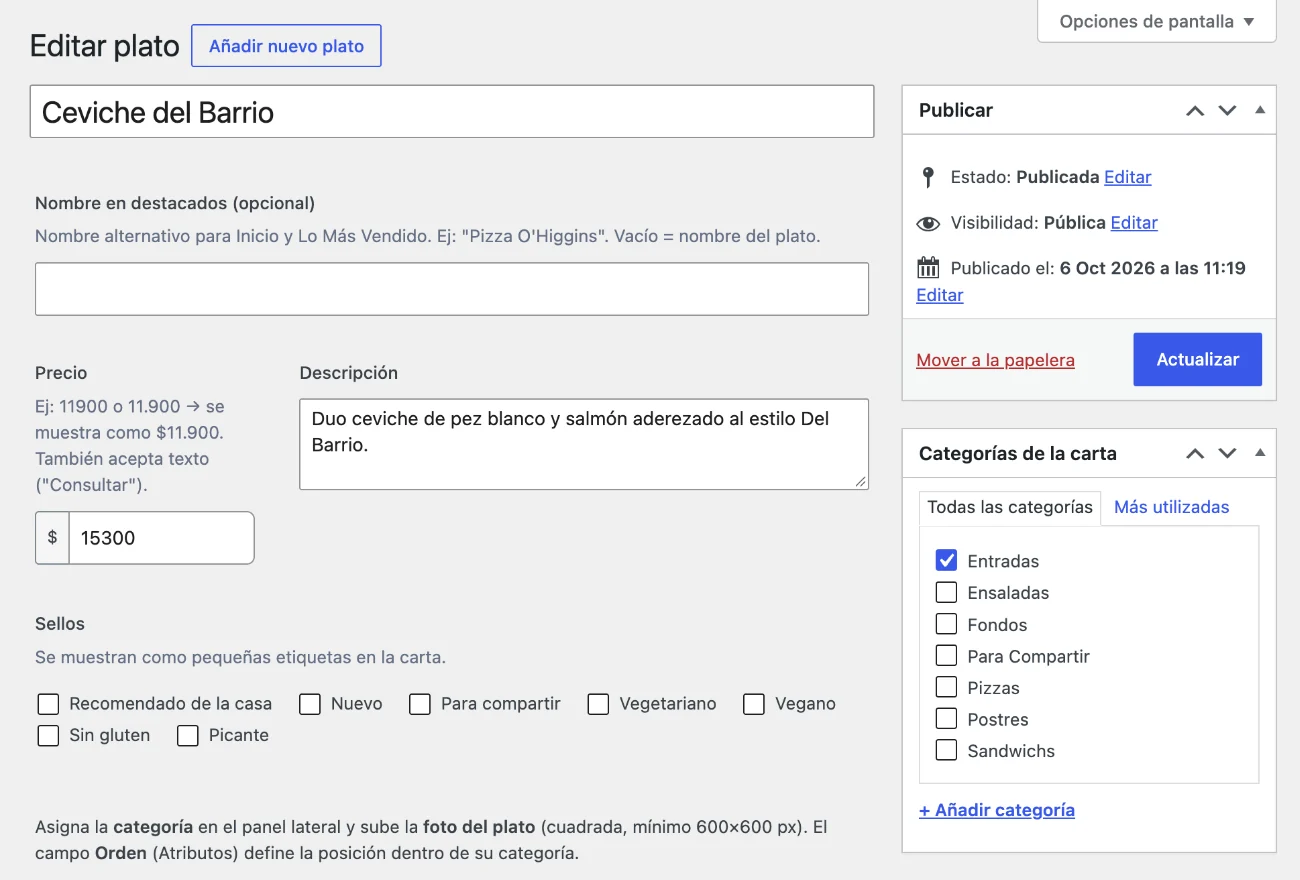This screenshot has height=880, width=1300.
Task: Mark the dish as Vegetariano
Action: tap(598, 704)
